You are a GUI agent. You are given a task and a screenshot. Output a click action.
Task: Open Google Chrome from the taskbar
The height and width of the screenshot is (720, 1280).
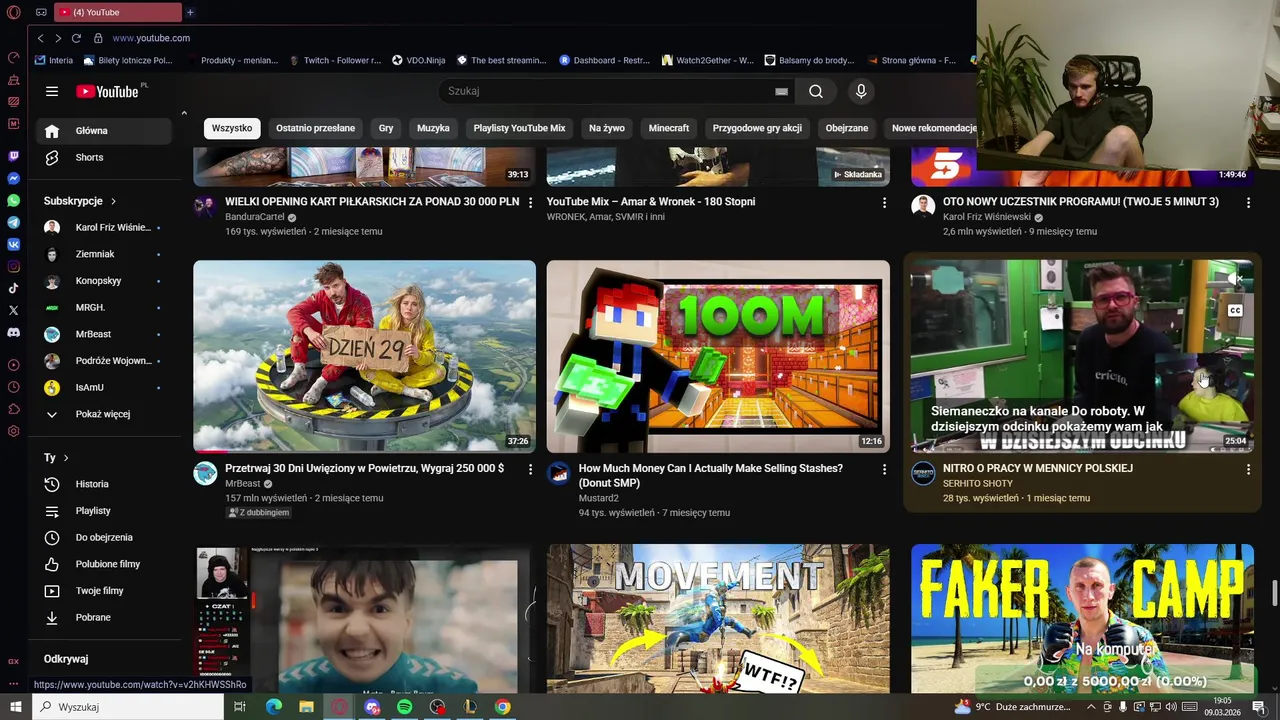pos(503,707)
